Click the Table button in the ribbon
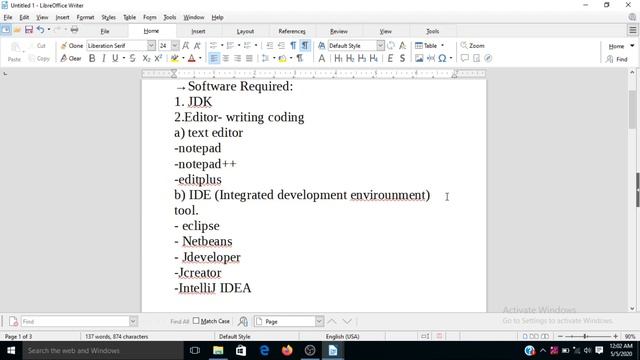The height and width of the screenshot is (360, 640). tap(426, 46)
